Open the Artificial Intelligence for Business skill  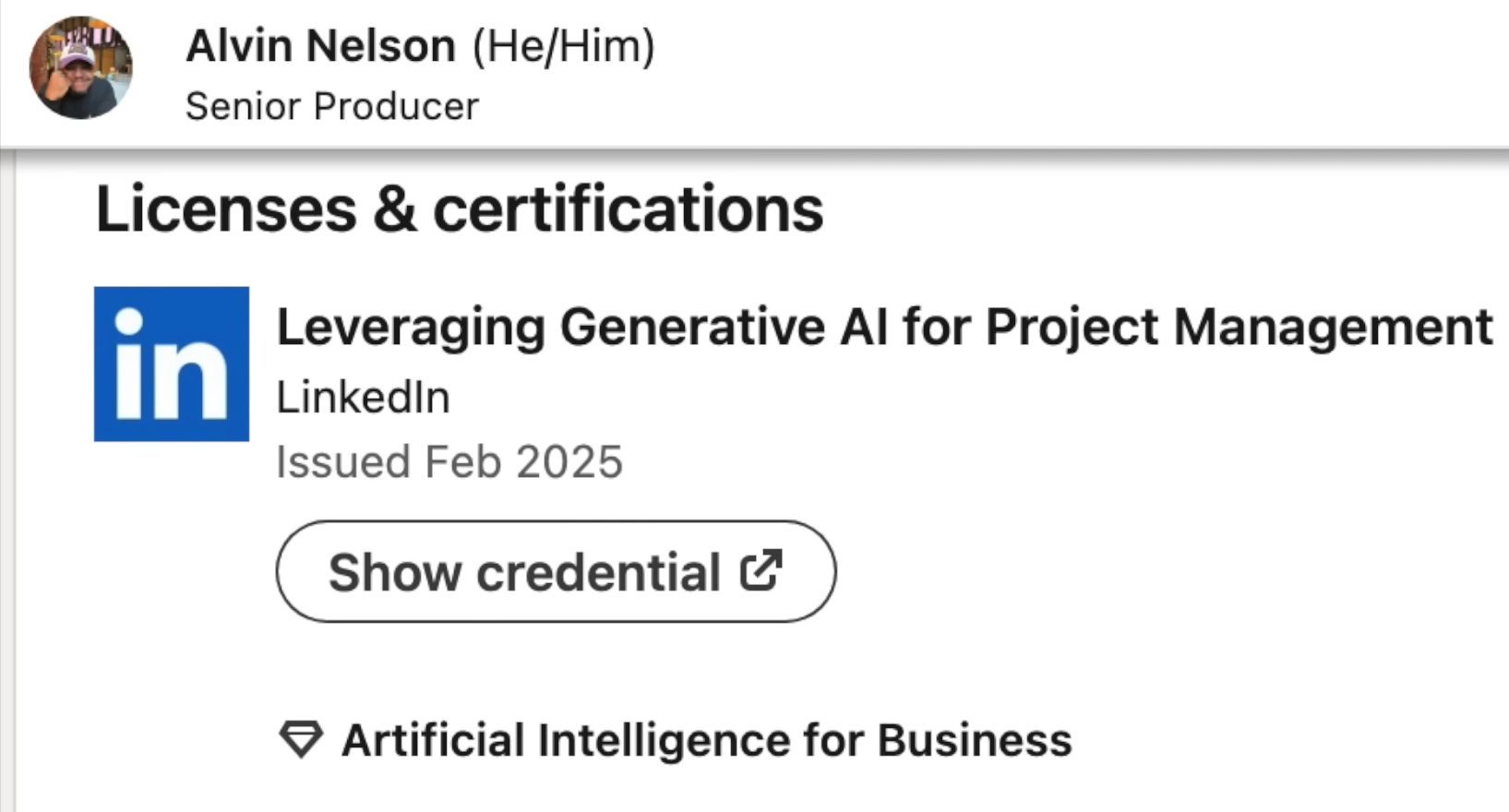pyautogui.click(x=706, y=740)
